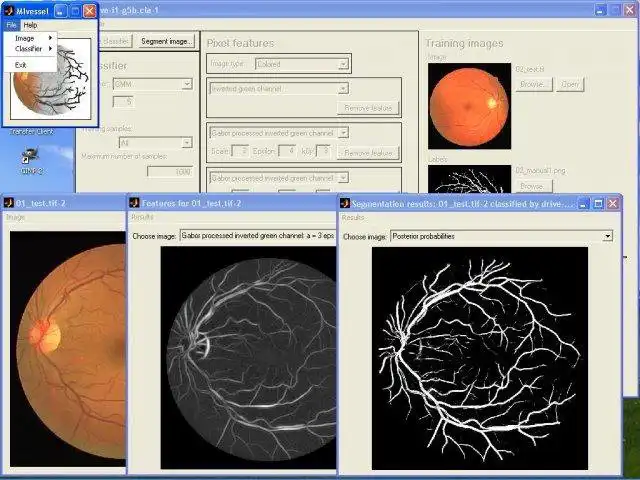640x480 pixels.
Task: Minimize the Mlvessel window
Action: click(60, 11)
